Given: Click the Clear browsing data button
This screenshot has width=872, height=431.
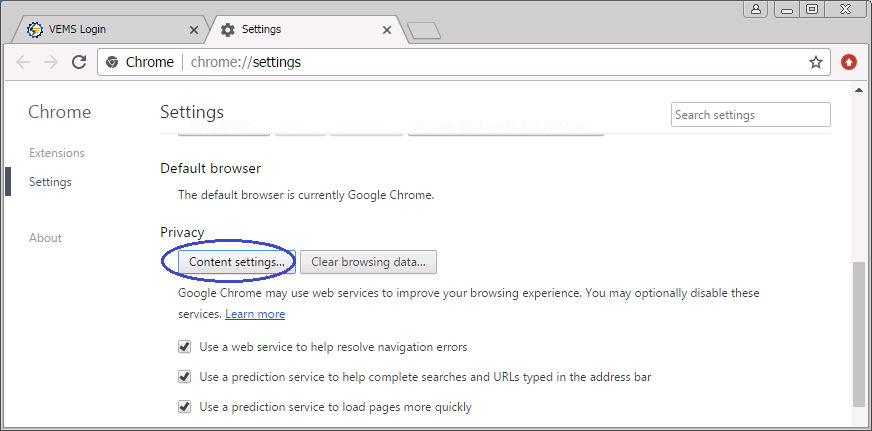Looking at the screenshot, I should [x=368, y=262].
